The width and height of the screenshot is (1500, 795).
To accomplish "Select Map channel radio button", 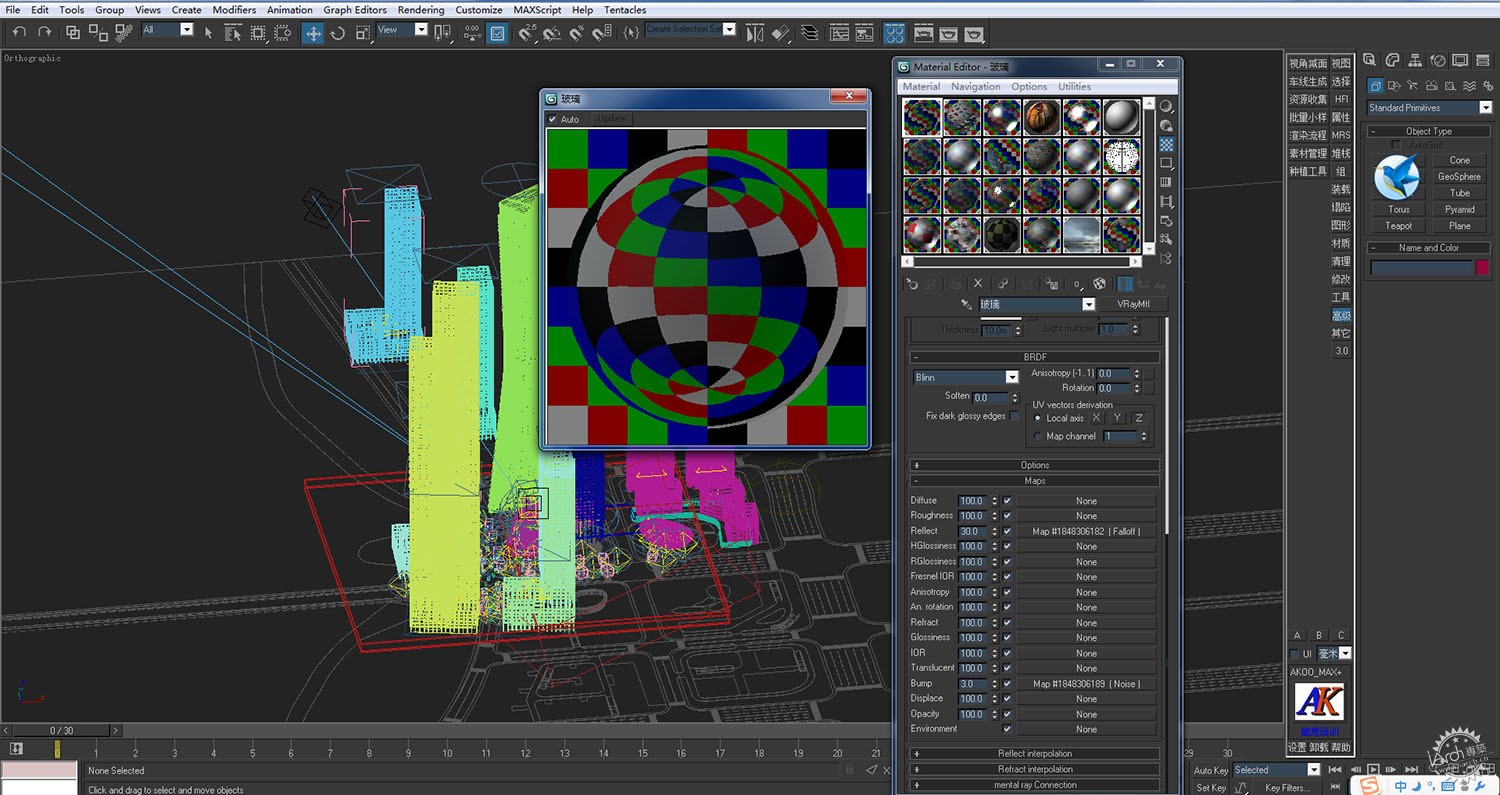I will [x=1038, y=436].
